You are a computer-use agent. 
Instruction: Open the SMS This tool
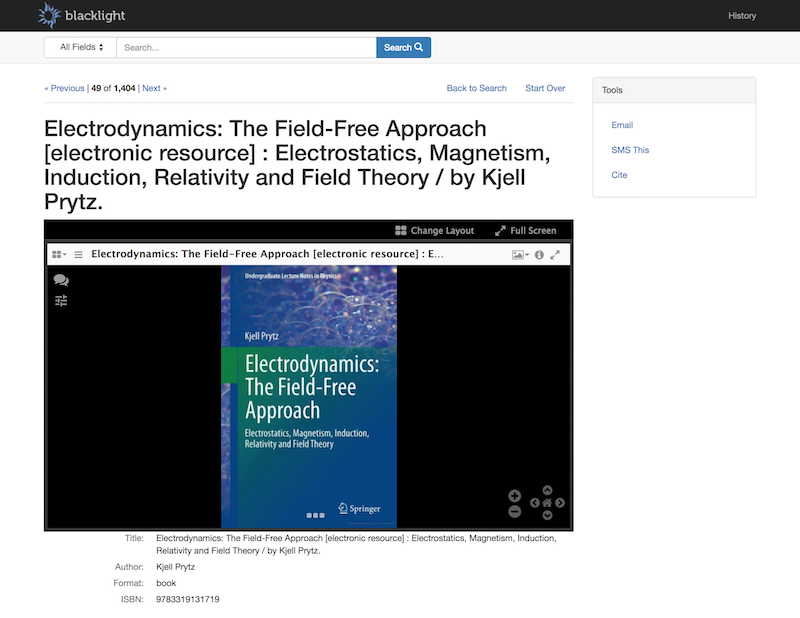click(630, 150)
